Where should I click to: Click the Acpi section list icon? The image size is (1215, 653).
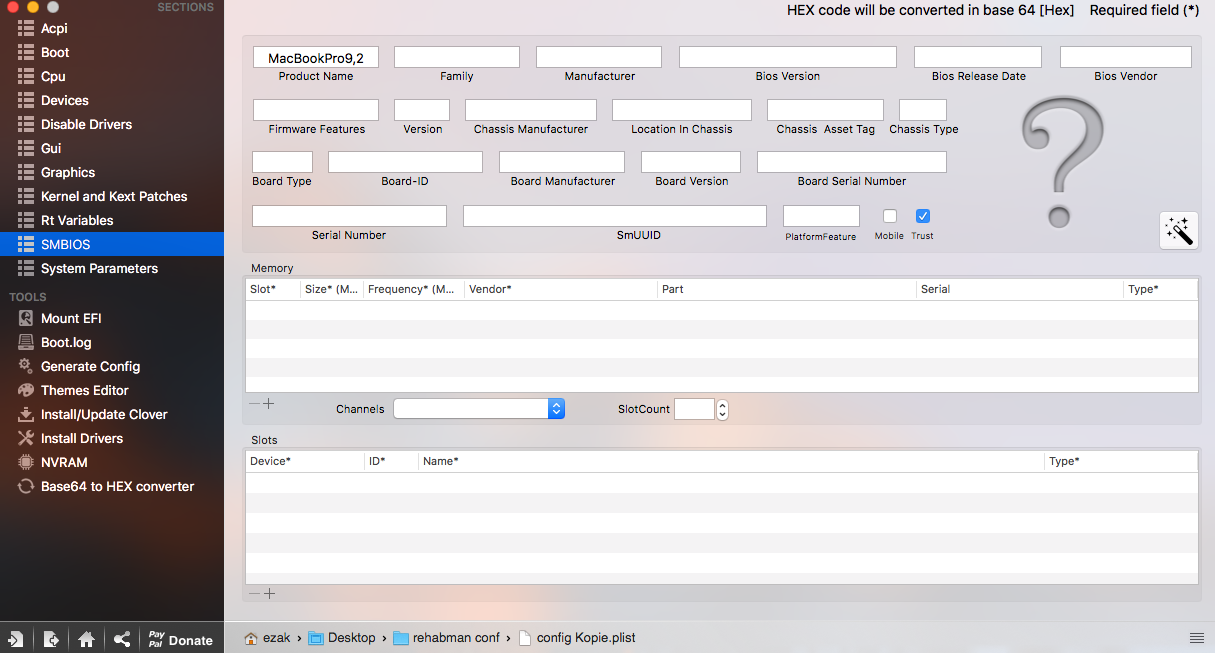(26, 28)
